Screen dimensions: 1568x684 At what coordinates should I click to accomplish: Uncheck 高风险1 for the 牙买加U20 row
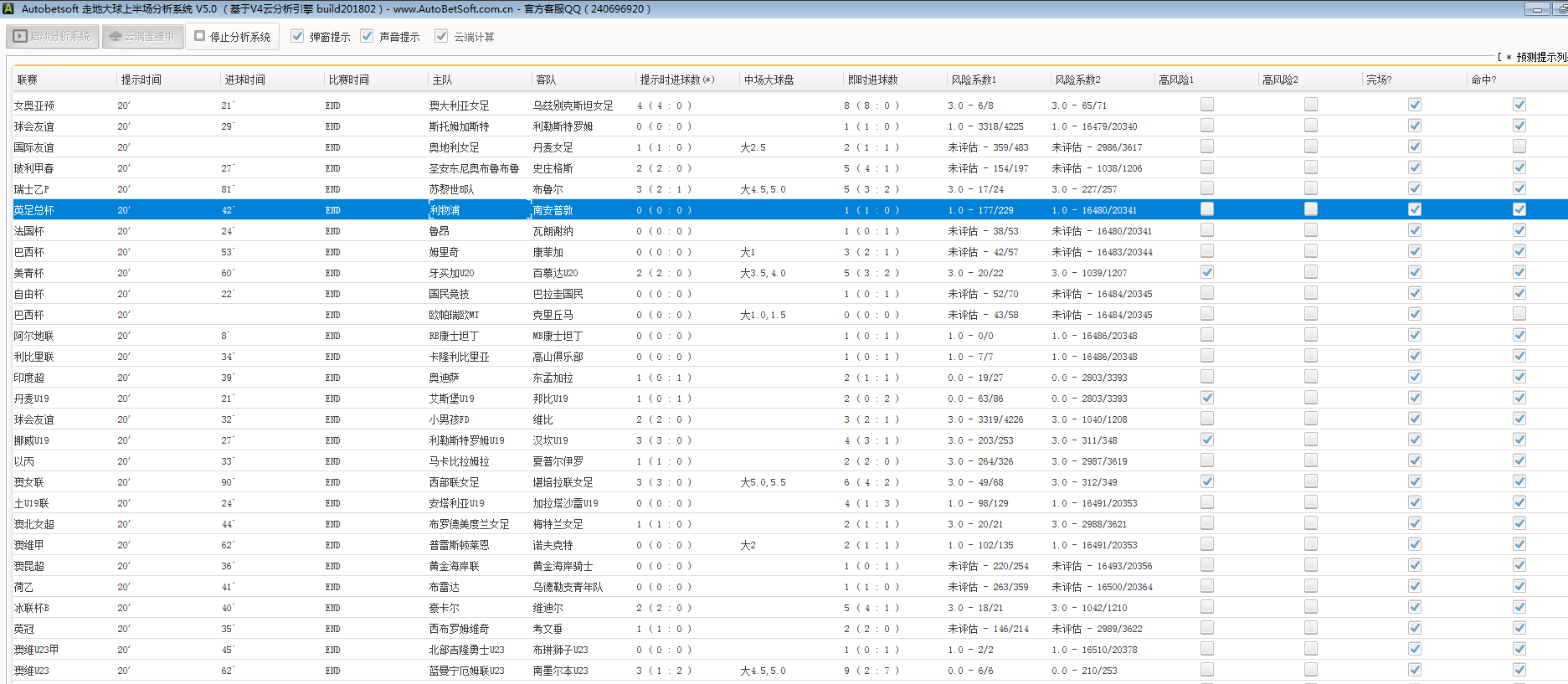tap(1206, 272)
